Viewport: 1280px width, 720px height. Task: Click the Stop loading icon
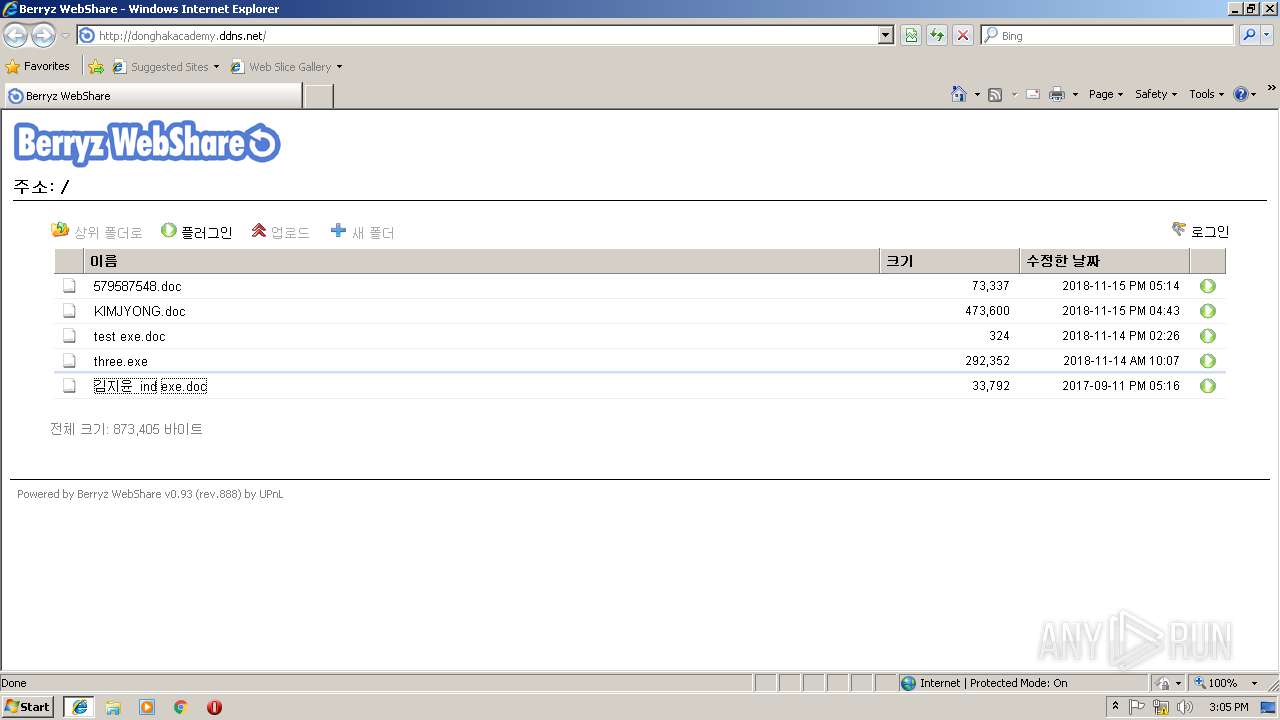963,35
